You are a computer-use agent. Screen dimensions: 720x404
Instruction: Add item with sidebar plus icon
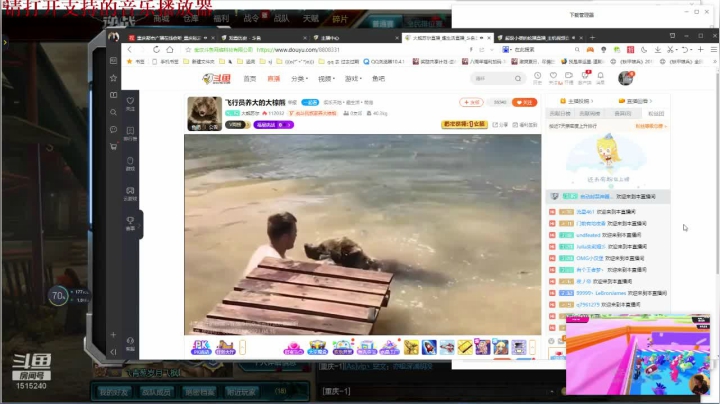[113, 335]
